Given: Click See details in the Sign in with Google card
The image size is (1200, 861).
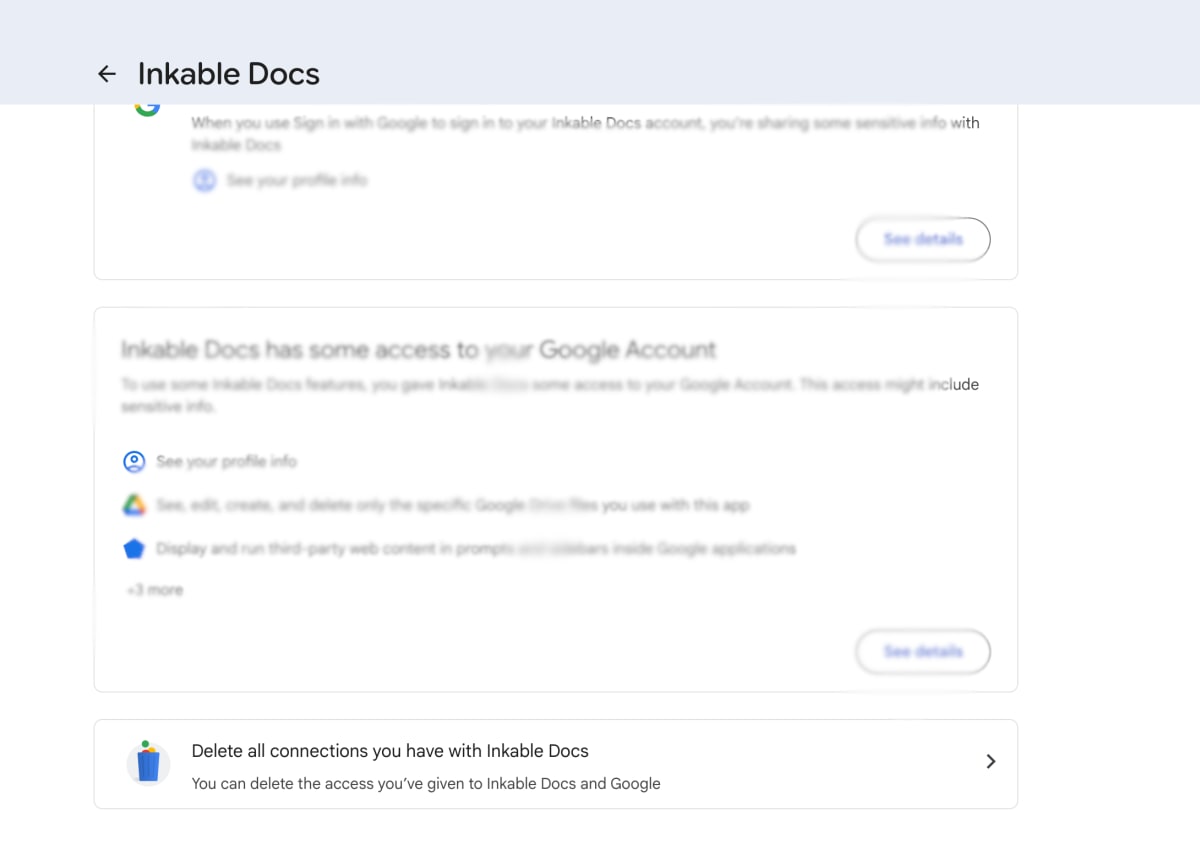Looking at the screenshot, I should pyautogui.click(x=923, y=240).
